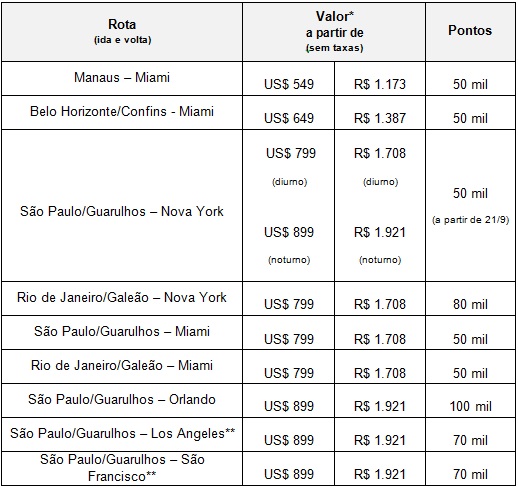Select the Pontos column header
518x488 pixels.
[x=470, y=32]
